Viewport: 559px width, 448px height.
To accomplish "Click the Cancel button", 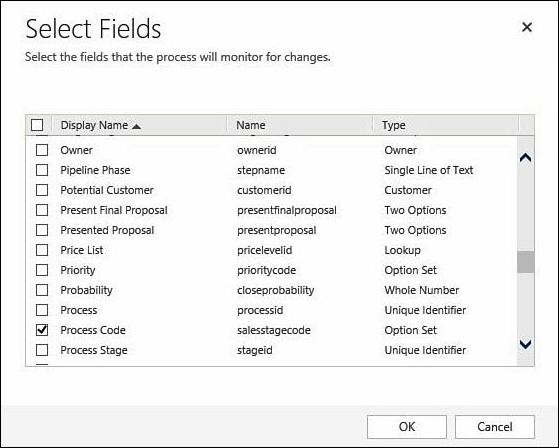I will 494,427.
